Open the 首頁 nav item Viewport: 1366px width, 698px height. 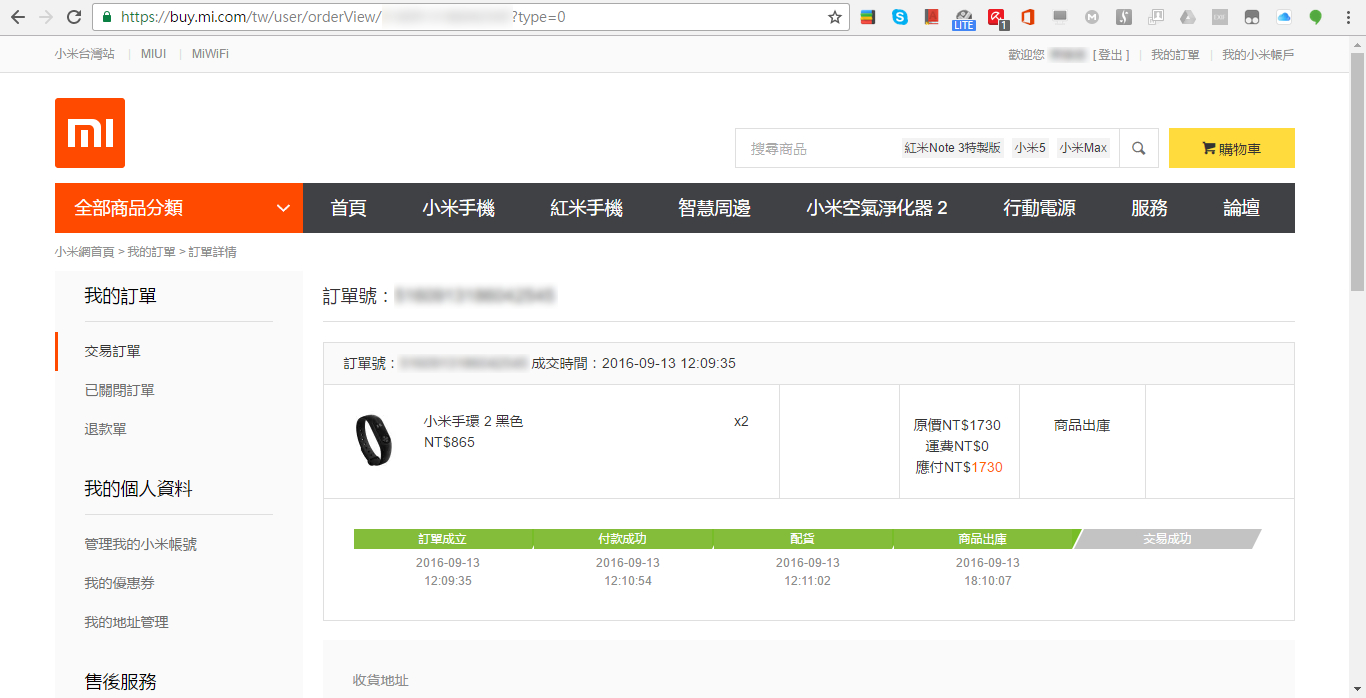click(x=349, y=208)
